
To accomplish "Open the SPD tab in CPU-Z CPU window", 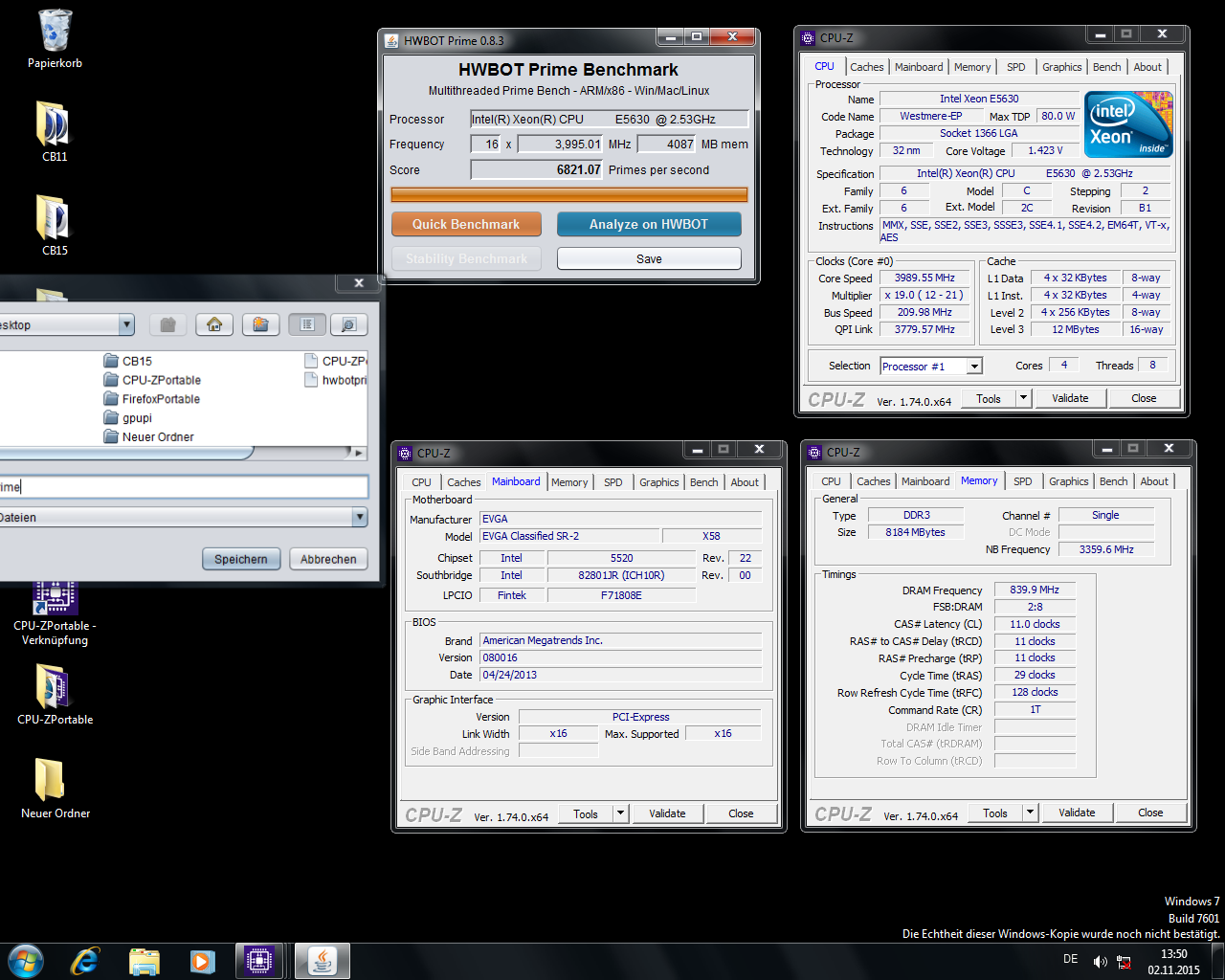I will click(1016, 67).
